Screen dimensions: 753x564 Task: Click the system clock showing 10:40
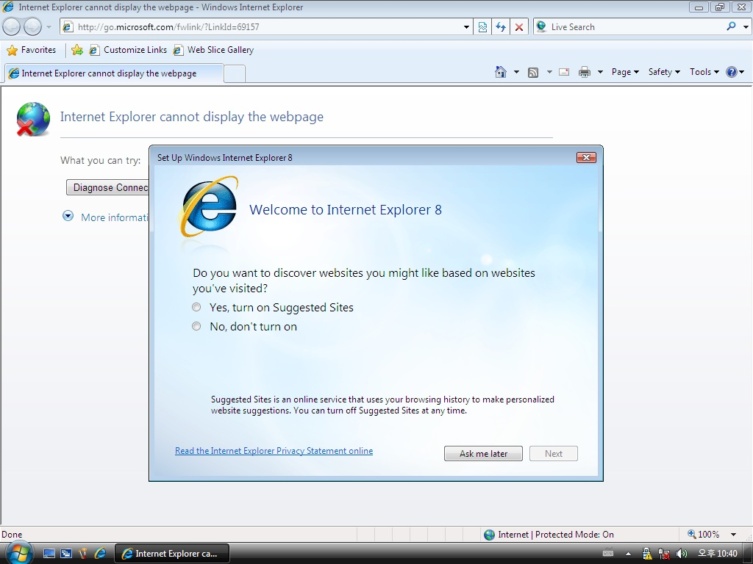point(717,553)
